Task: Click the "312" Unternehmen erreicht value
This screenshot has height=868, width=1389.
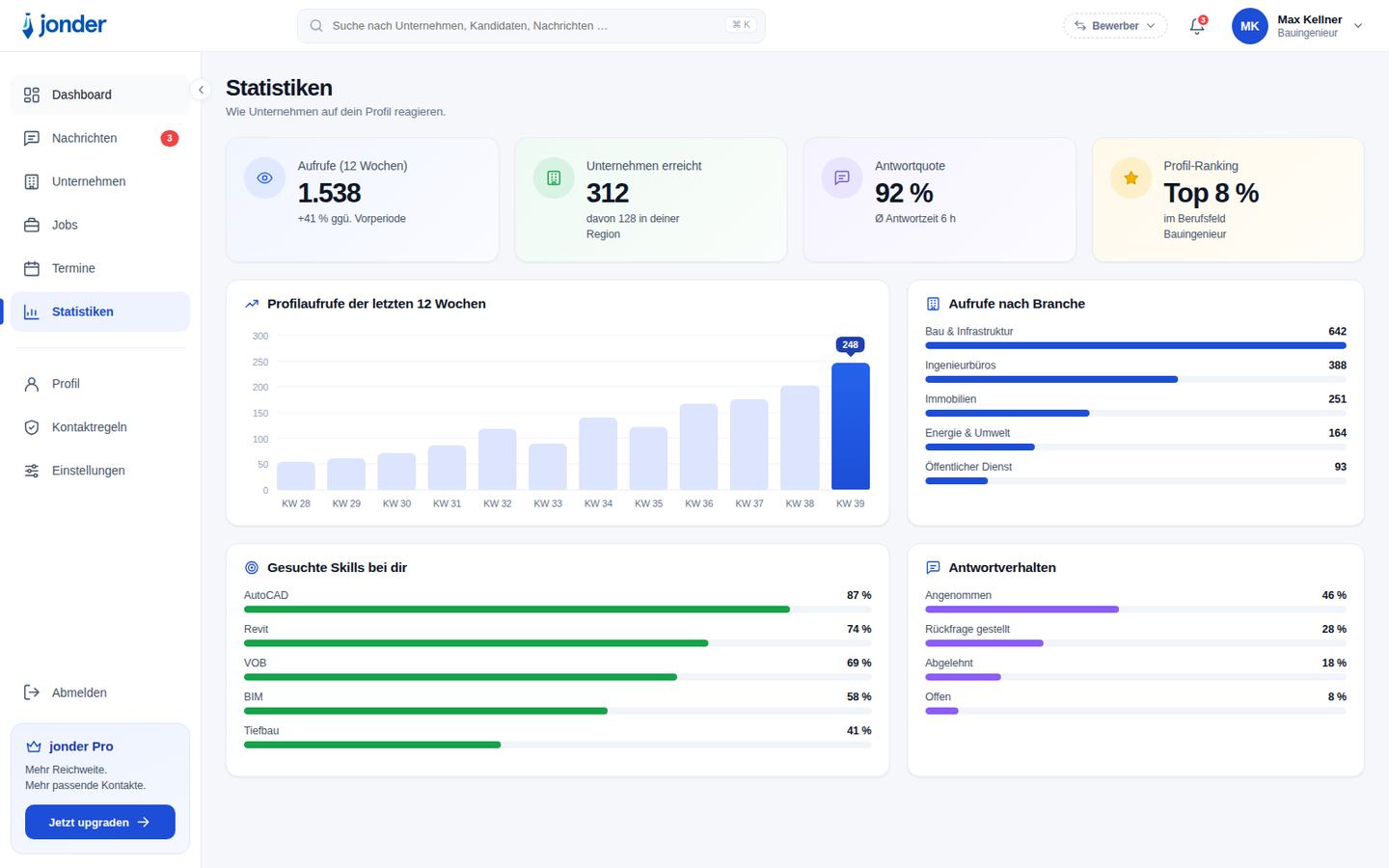Action: point(608,193)
